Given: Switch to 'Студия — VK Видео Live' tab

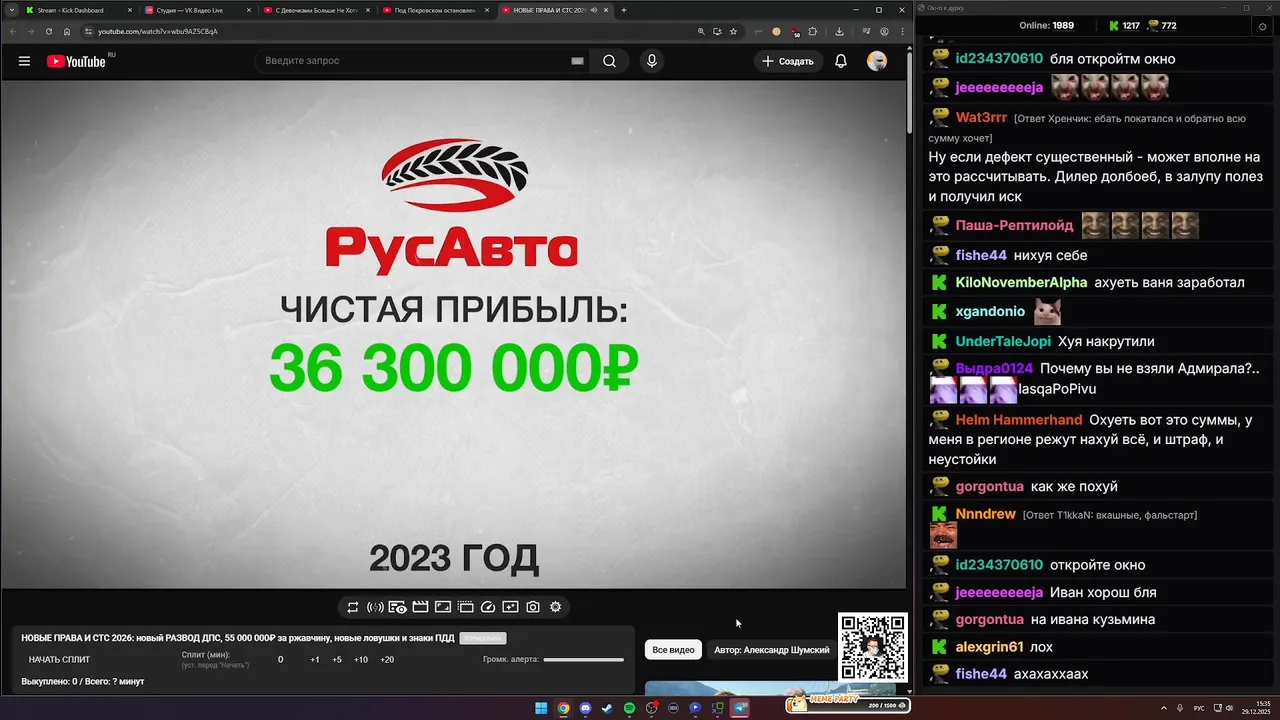Looking at the screenshot, I should 197,10.
